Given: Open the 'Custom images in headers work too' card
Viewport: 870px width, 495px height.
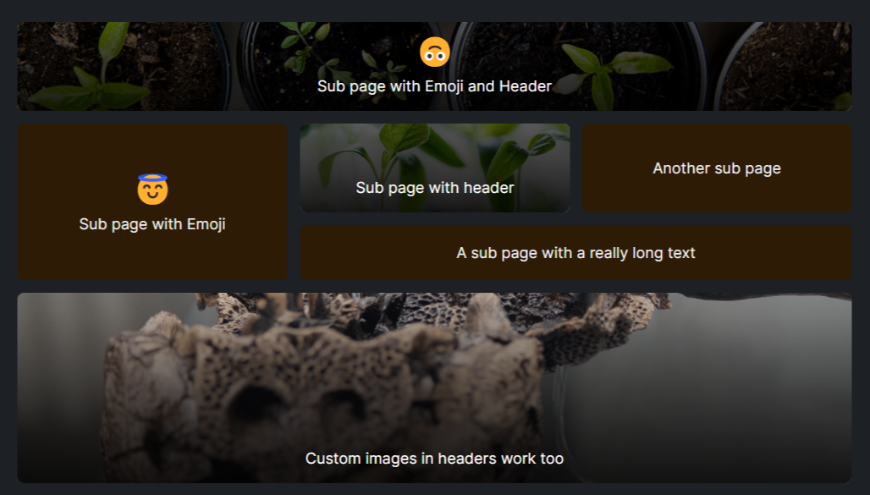Looking at the screenshot, I should point(434,387).
